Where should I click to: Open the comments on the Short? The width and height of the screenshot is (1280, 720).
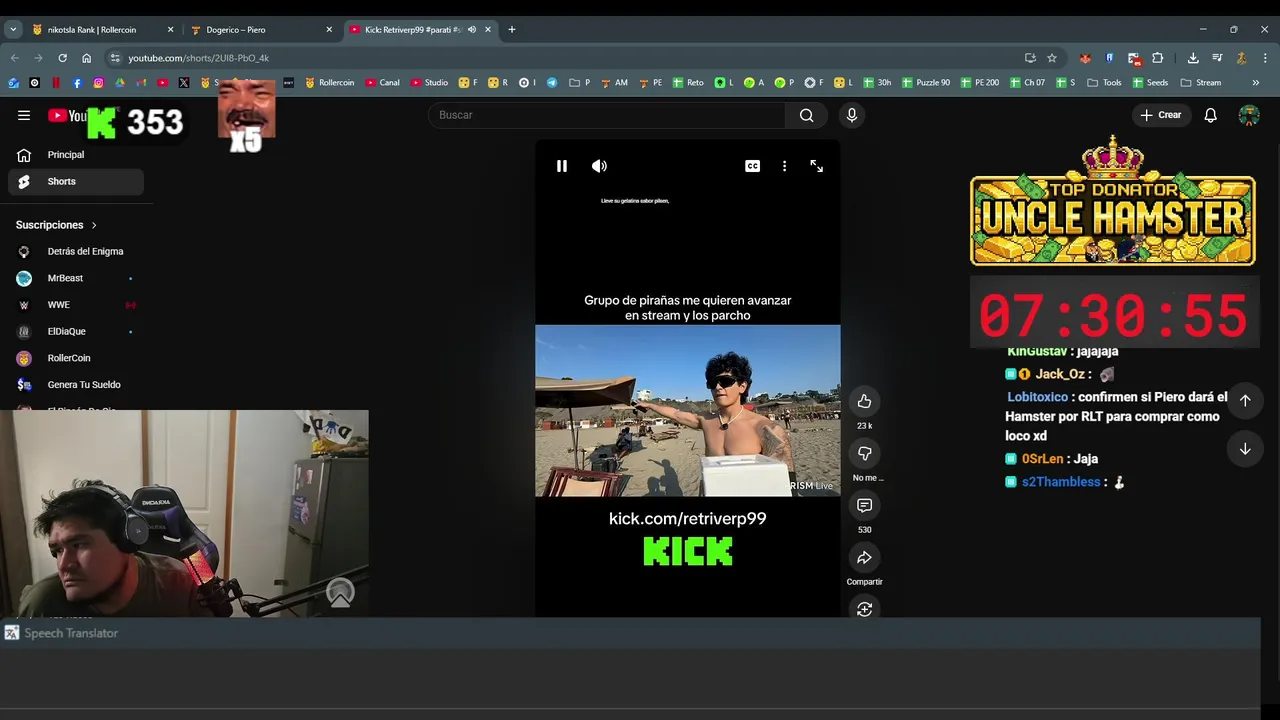click(864, 505)
